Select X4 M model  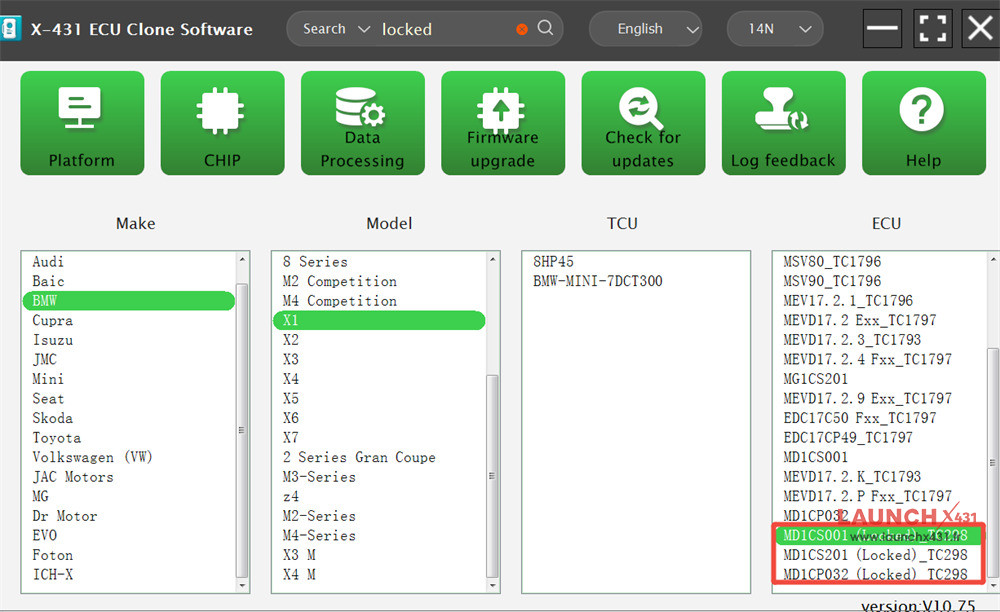click(379, 574)
